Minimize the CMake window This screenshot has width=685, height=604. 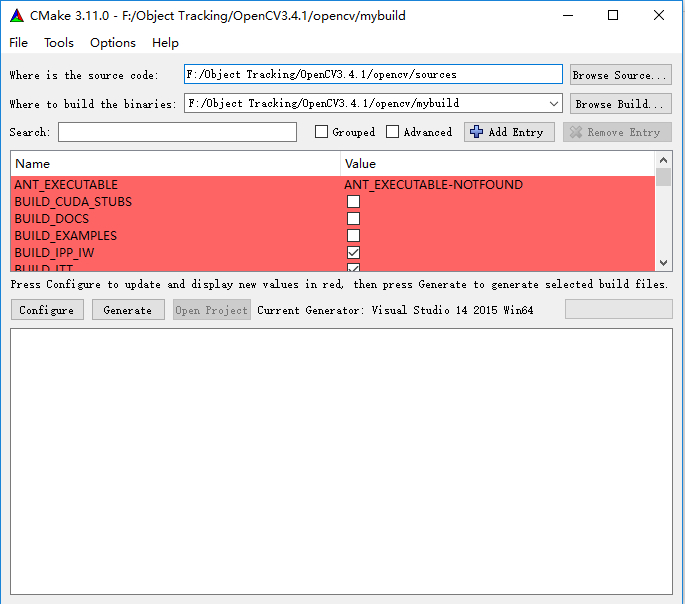(x=567, y=16)
